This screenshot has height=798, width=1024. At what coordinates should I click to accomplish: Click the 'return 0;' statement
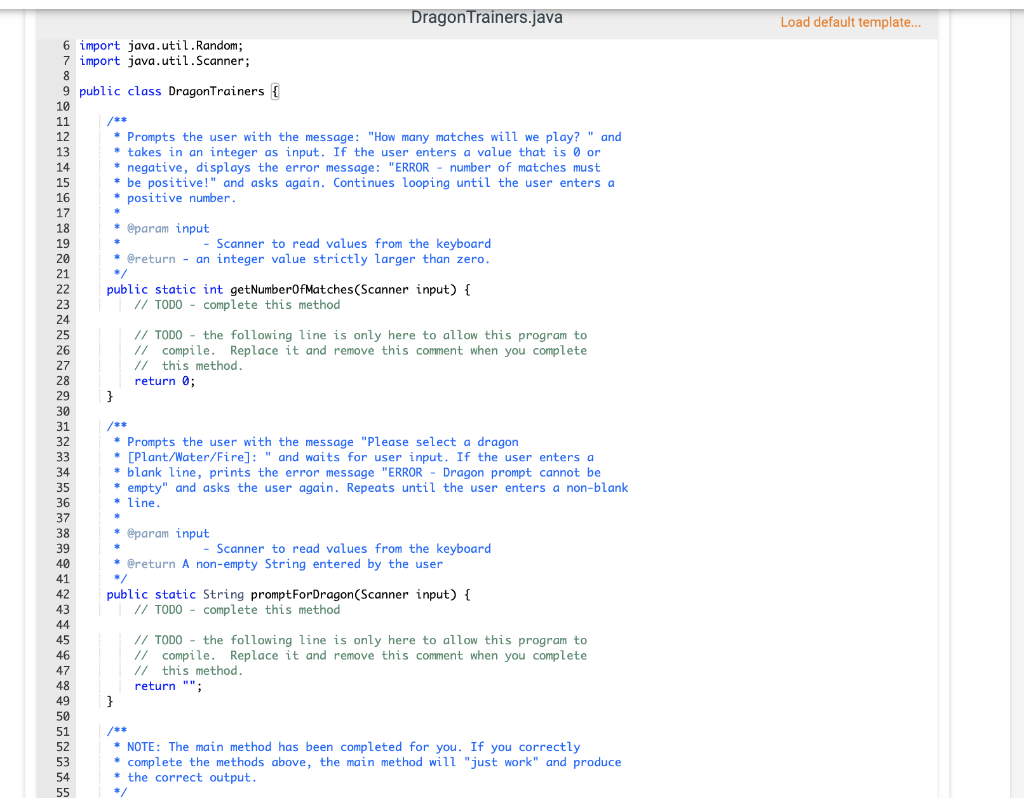point(165,381)
